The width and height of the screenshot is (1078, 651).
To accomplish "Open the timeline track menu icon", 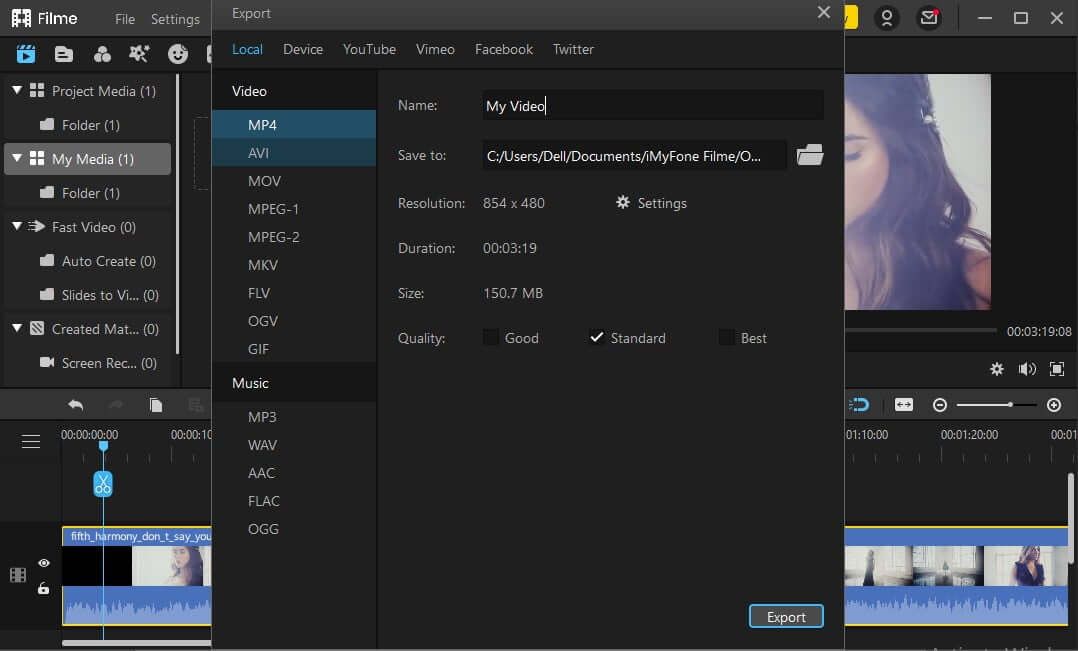I will tap(31, 441).
